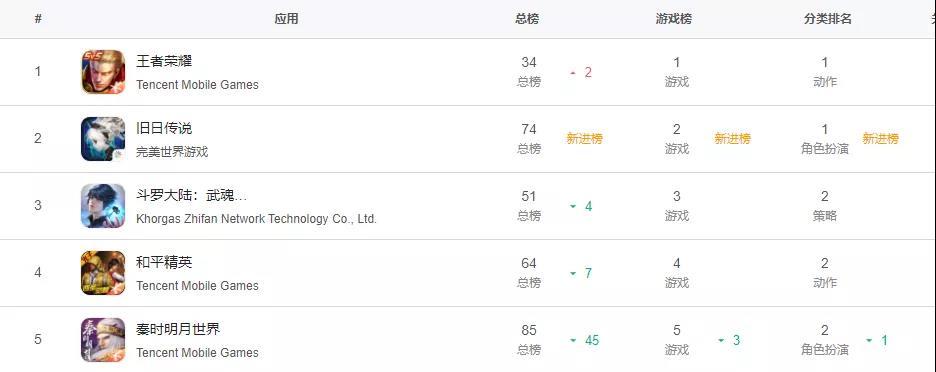Sort by the 游戏榜 column header
This screenshot has width=936, height=372.
coord(674,19)
